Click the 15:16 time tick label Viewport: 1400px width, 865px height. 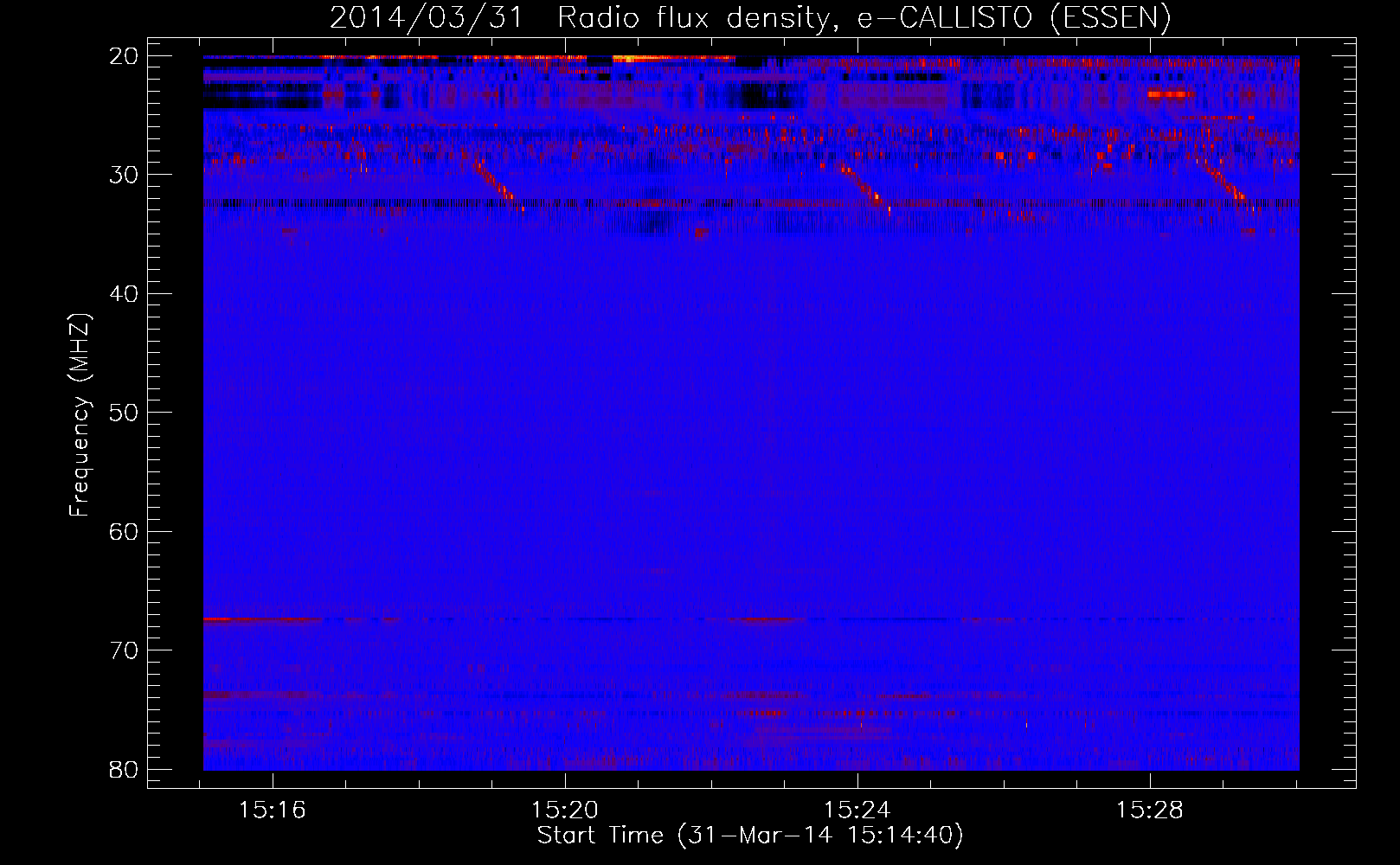point(273,811)
